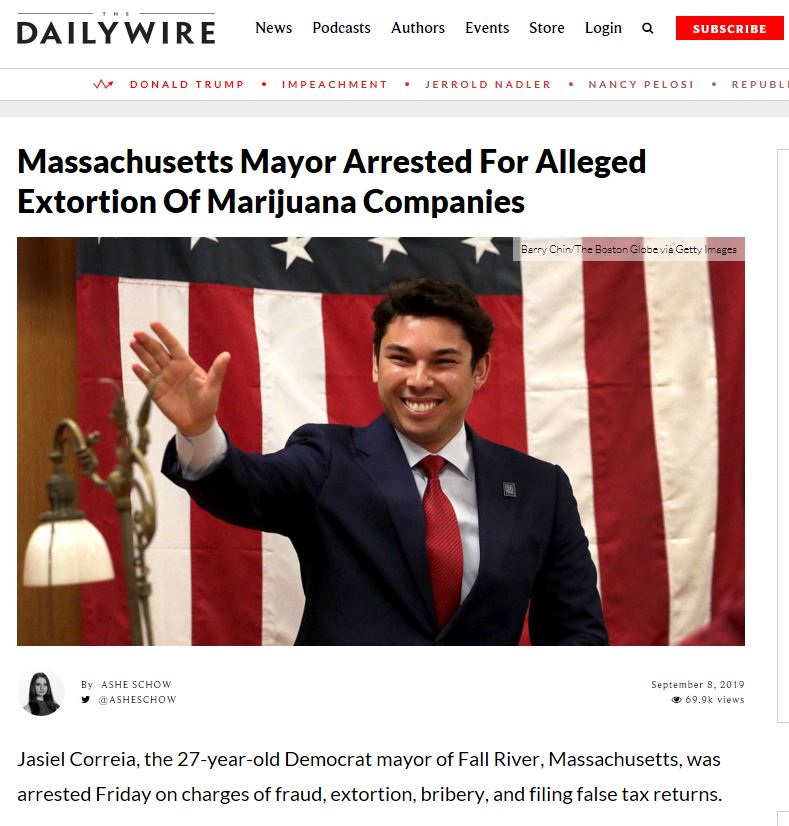Image resolution: width=789 pixels, height=826 pixels.
Task: Click the Twitter bird icon
Action: tap(86, 700)
